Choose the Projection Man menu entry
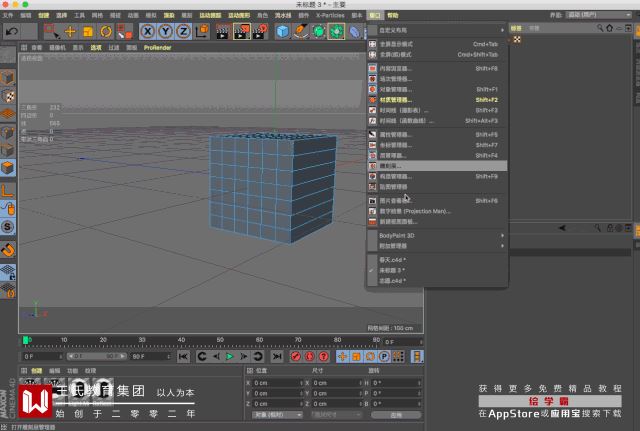The width and height of the screenshot is (640, 431). 437,211
